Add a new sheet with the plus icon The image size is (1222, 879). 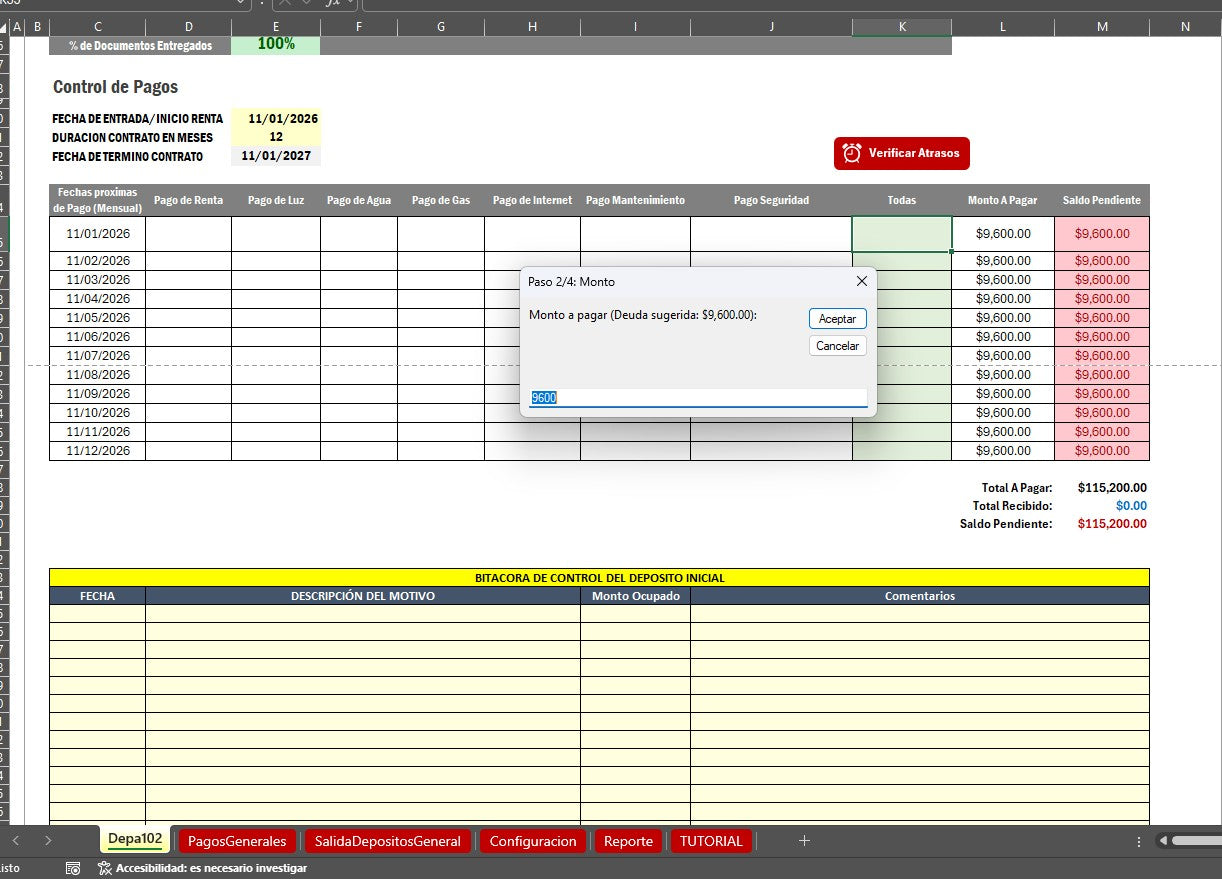[805, 841]
